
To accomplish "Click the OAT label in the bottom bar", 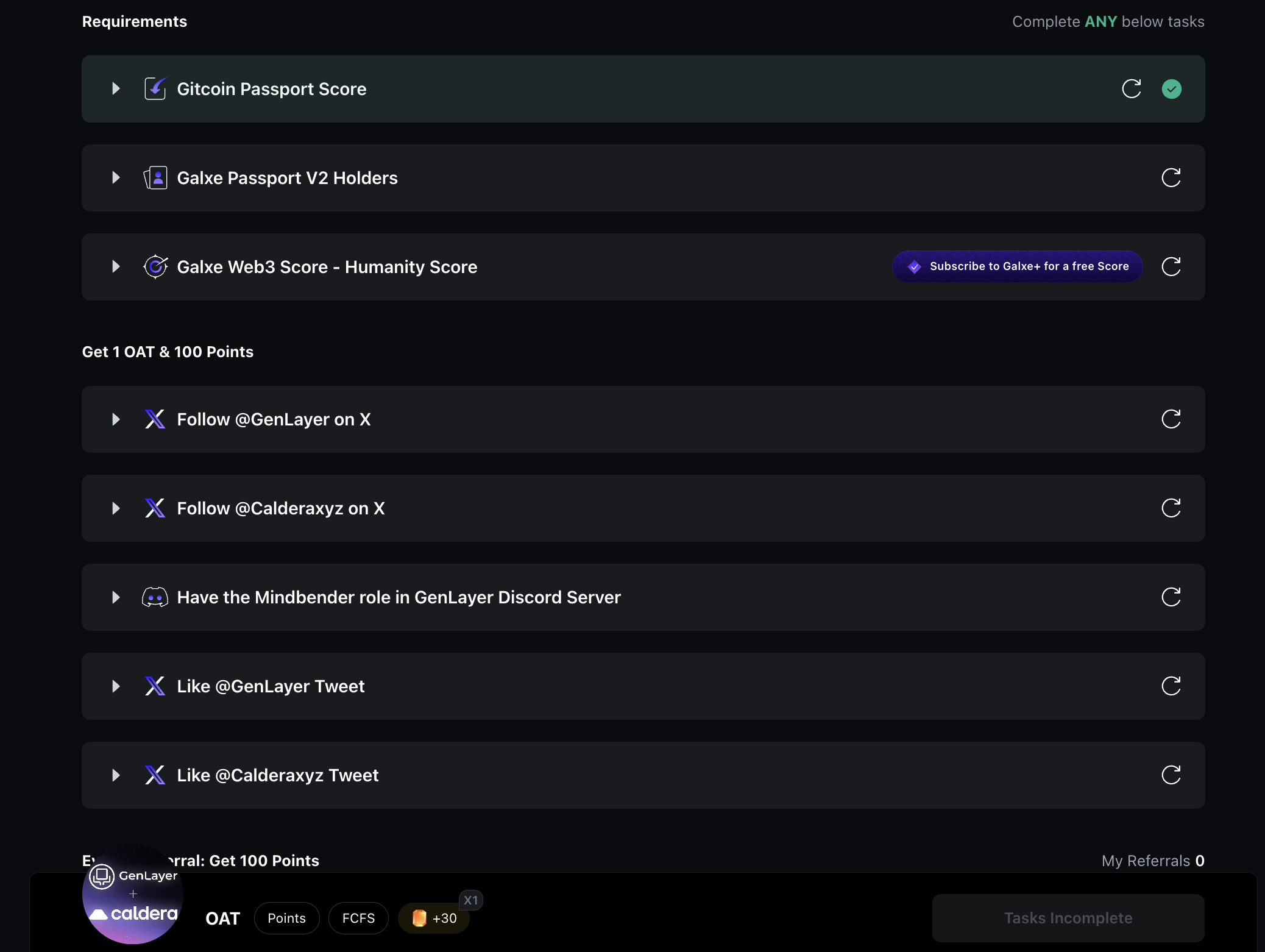I will pos(223,918).
